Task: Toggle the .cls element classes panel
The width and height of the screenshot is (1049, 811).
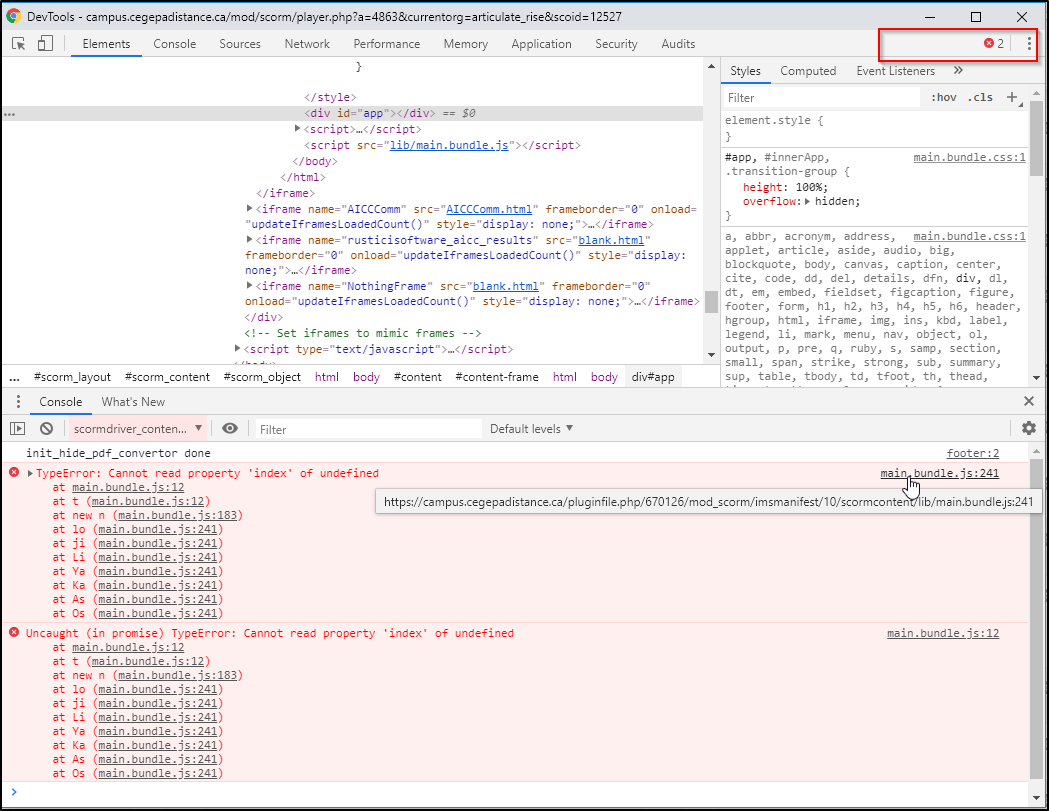Action: (x=980, y=98)
